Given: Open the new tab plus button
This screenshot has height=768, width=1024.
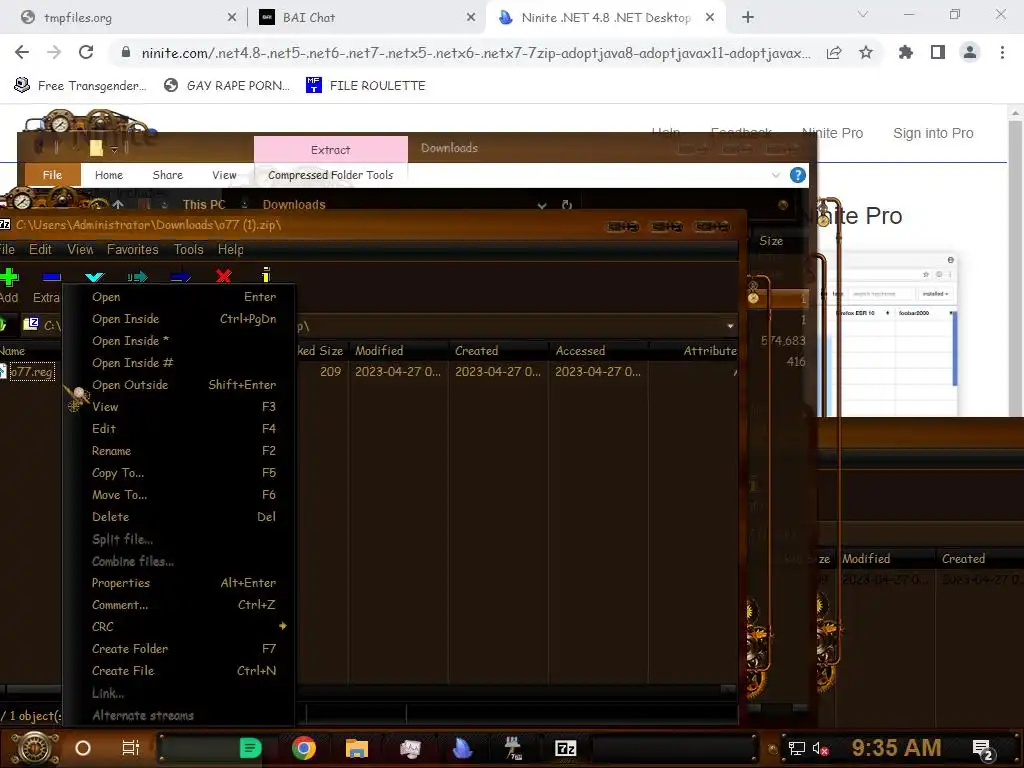Looking at the screenshot, I should click(748, 18).
